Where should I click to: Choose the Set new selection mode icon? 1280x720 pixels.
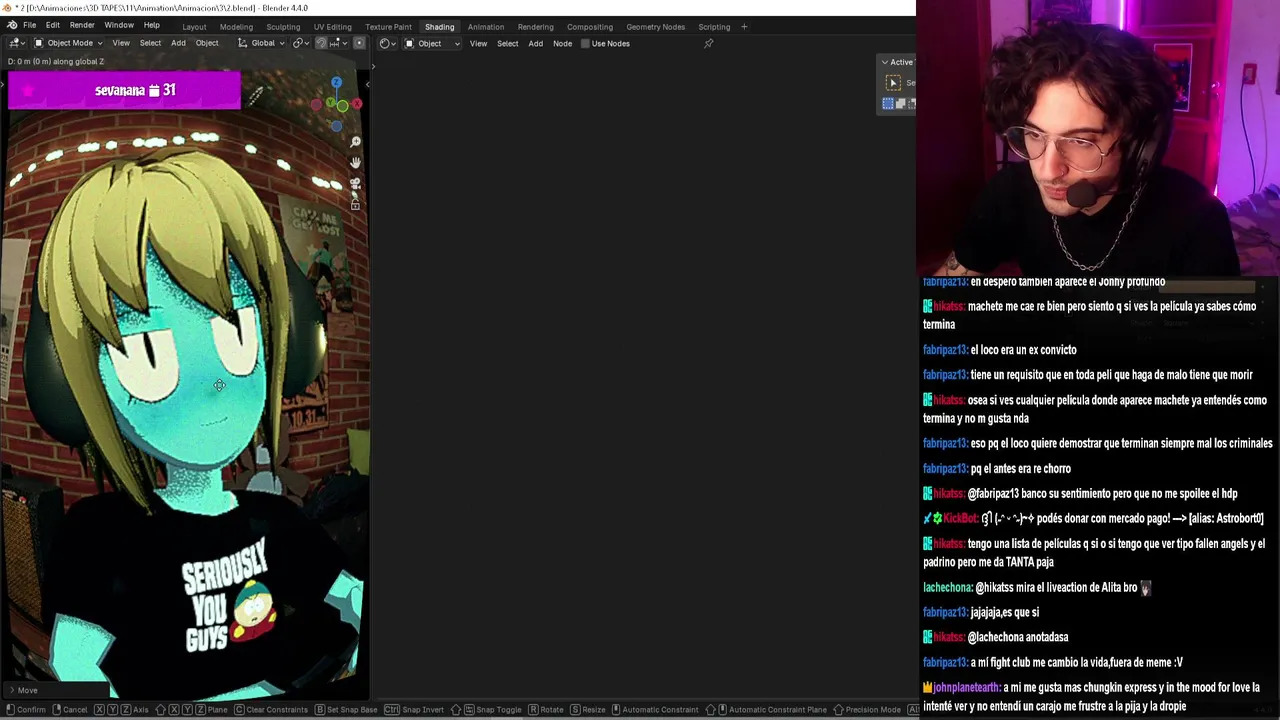click(888, 103)
